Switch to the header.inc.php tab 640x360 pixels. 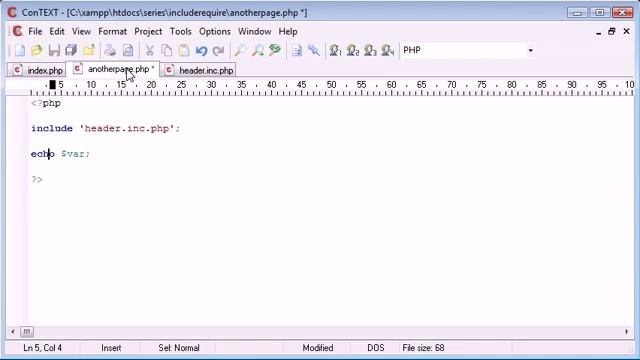click(199, 70)
